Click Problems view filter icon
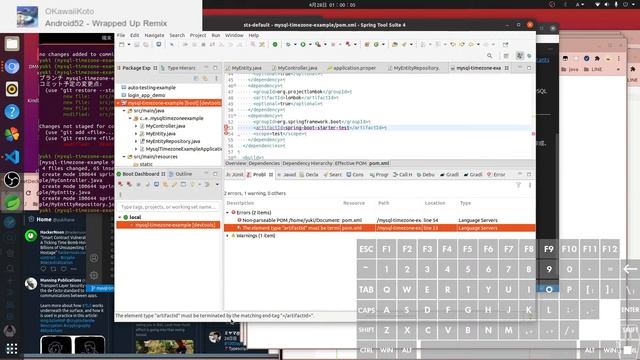Screen dimensions: 640x360 click(x=518, y=185)
